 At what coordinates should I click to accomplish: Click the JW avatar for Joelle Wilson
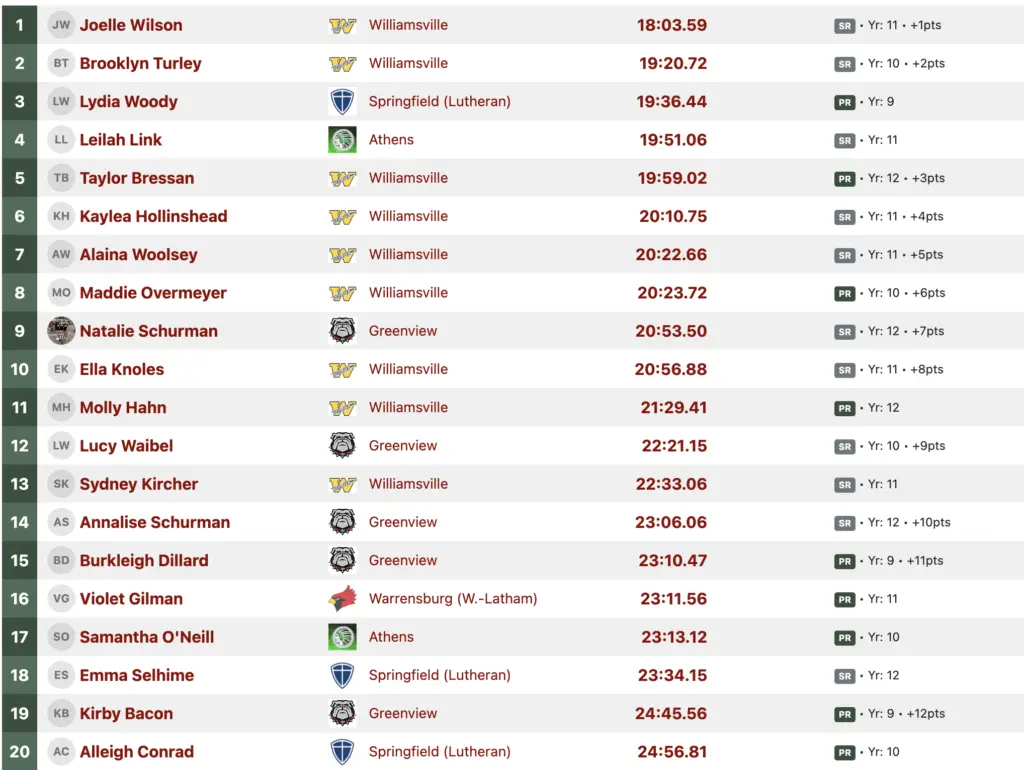pos(61,25)
